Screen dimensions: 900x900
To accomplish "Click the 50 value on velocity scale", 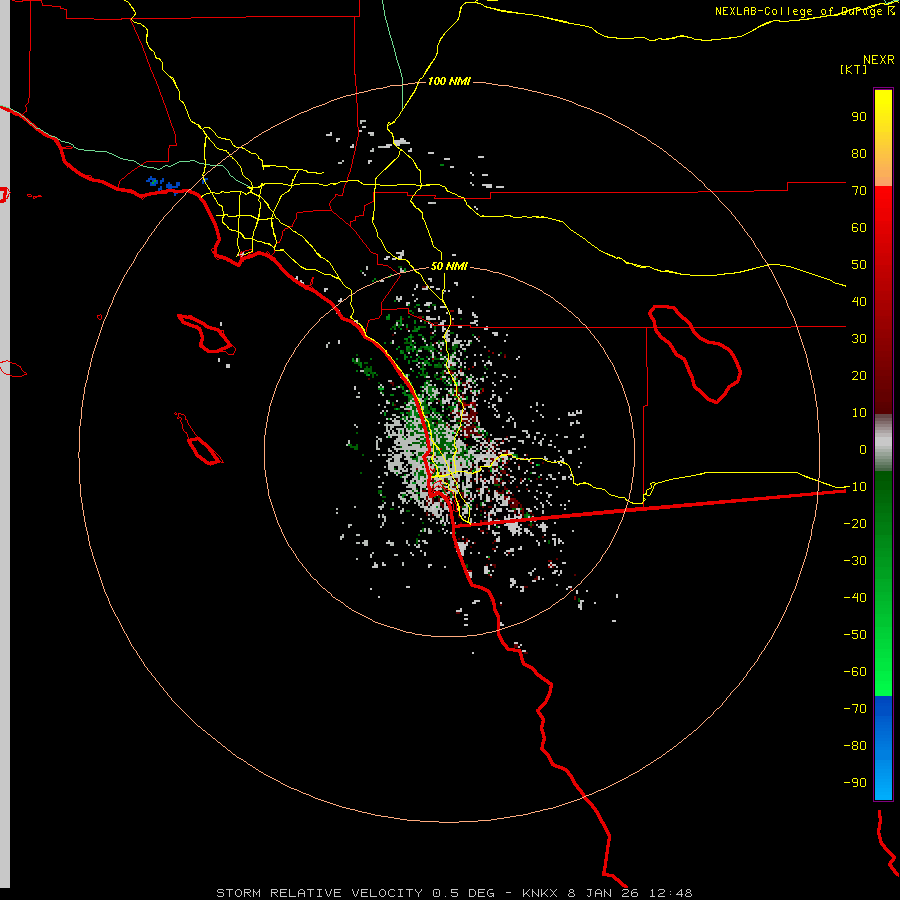I will click(x=859, y=265).
